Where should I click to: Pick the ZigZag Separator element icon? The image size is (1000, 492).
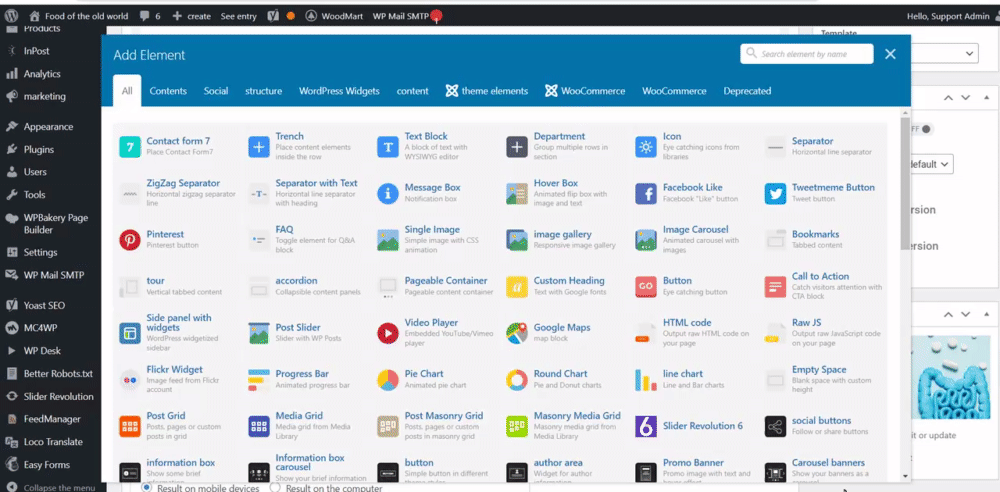click(x=129, y=193)
